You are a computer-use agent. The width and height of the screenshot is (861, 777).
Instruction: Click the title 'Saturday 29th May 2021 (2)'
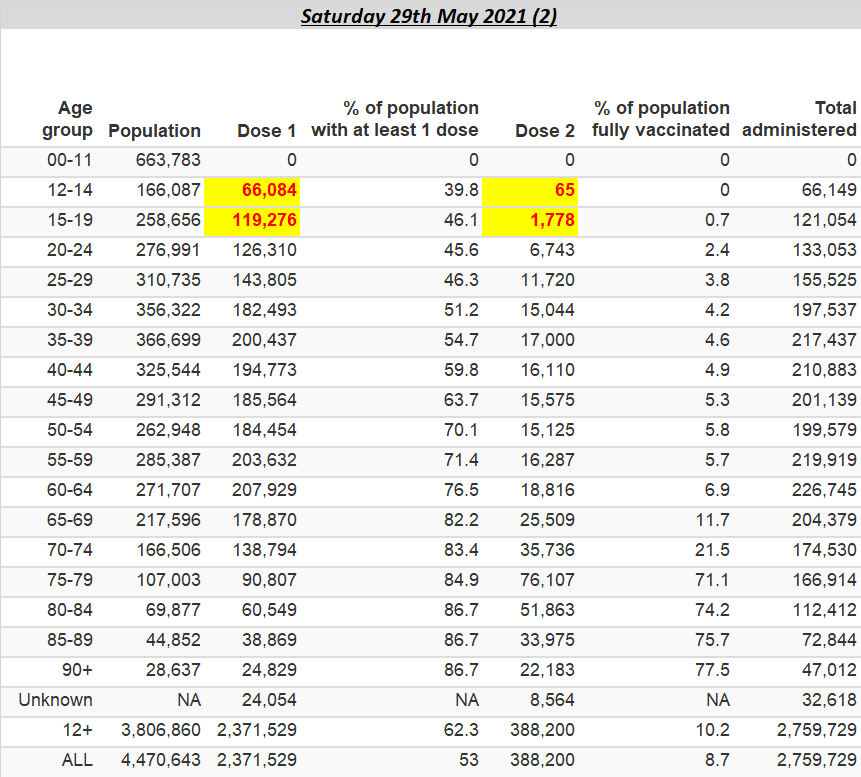(429, 16)
